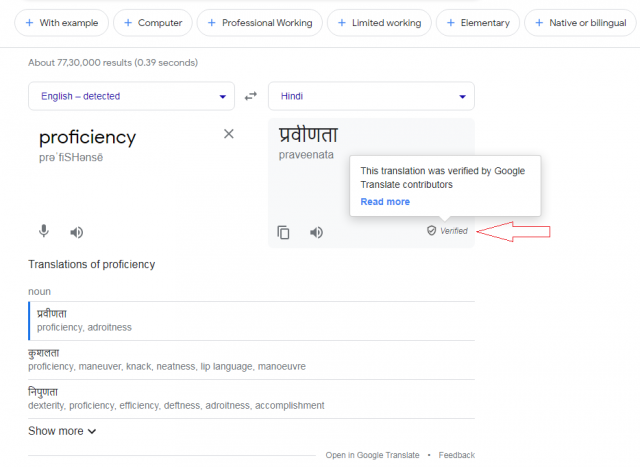Click the 'Translations of proficiency' heading

pyautogui.click(x=91, y=265)
